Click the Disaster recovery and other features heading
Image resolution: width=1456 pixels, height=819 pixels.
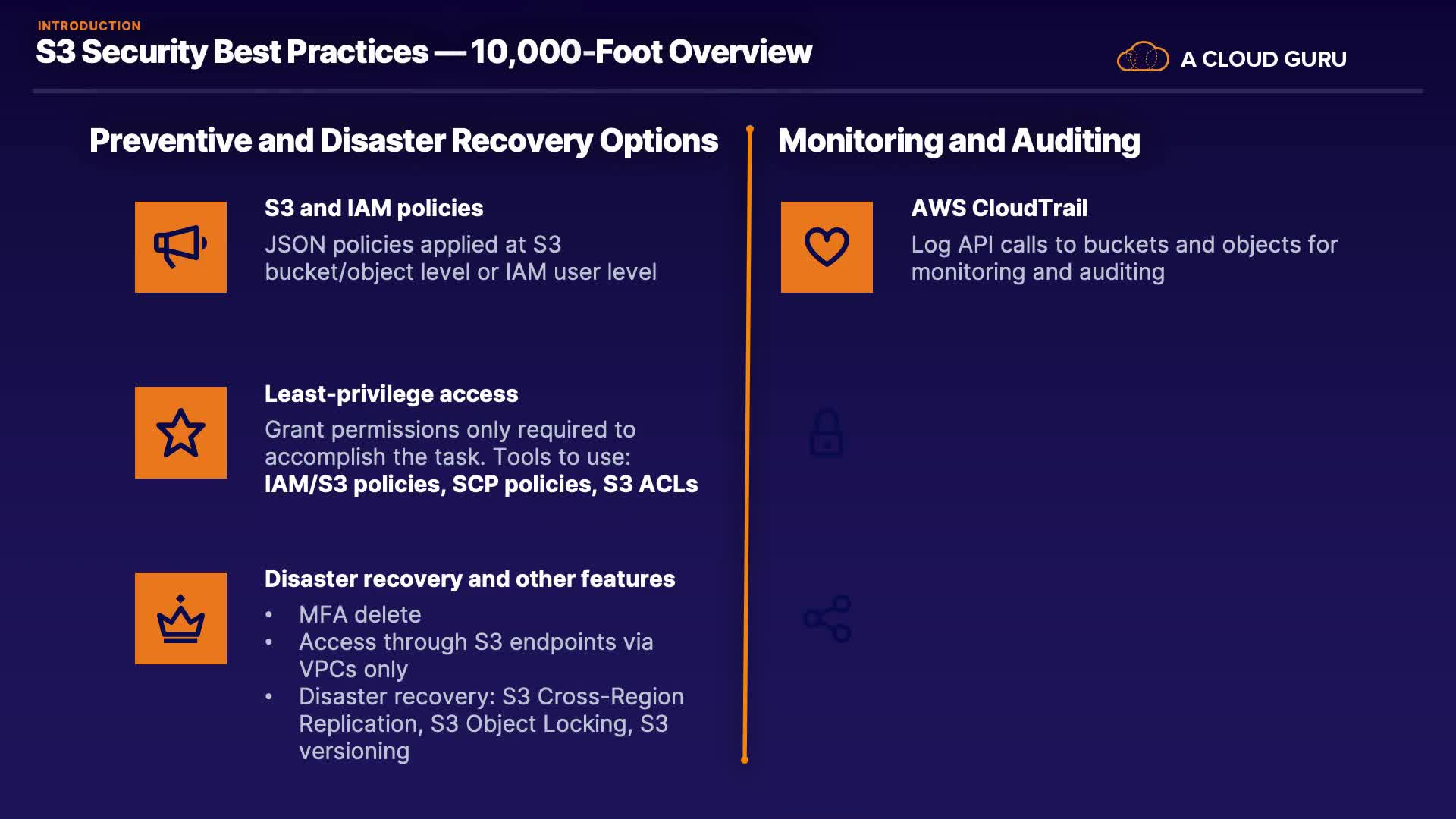[469, 579]
